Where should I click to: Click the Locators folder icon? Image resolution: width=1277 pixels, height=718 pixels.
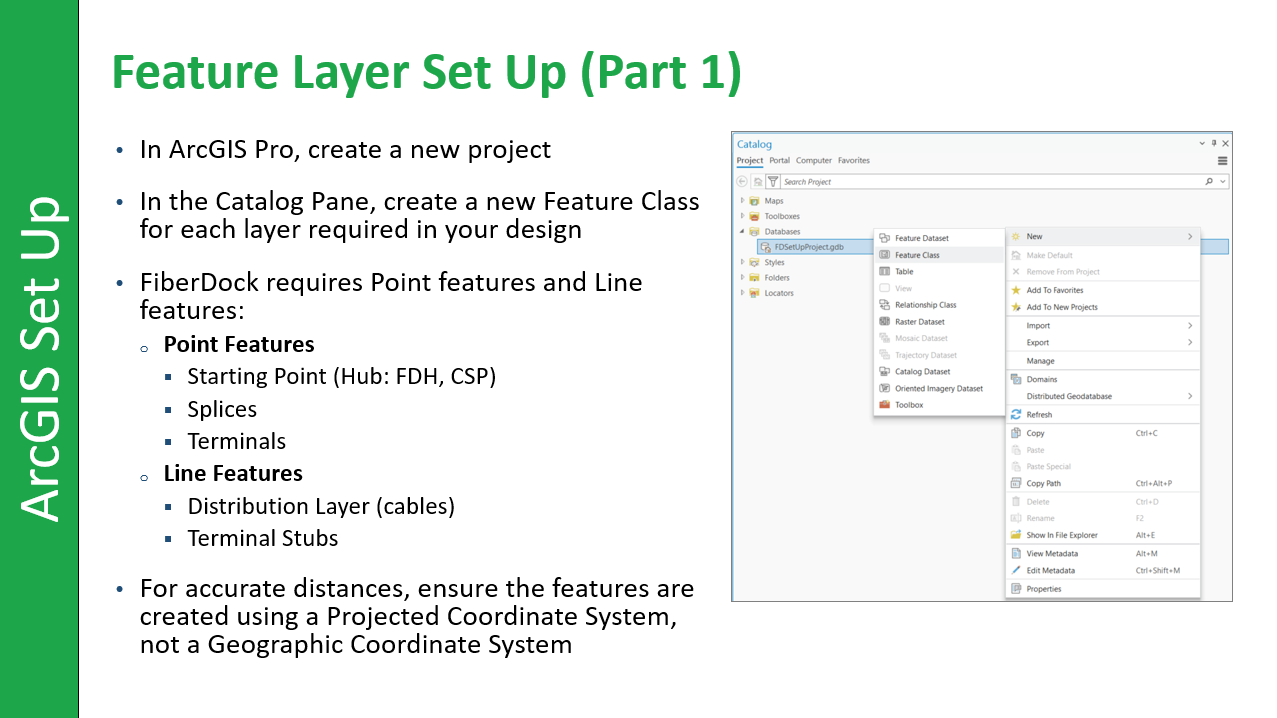753,293
